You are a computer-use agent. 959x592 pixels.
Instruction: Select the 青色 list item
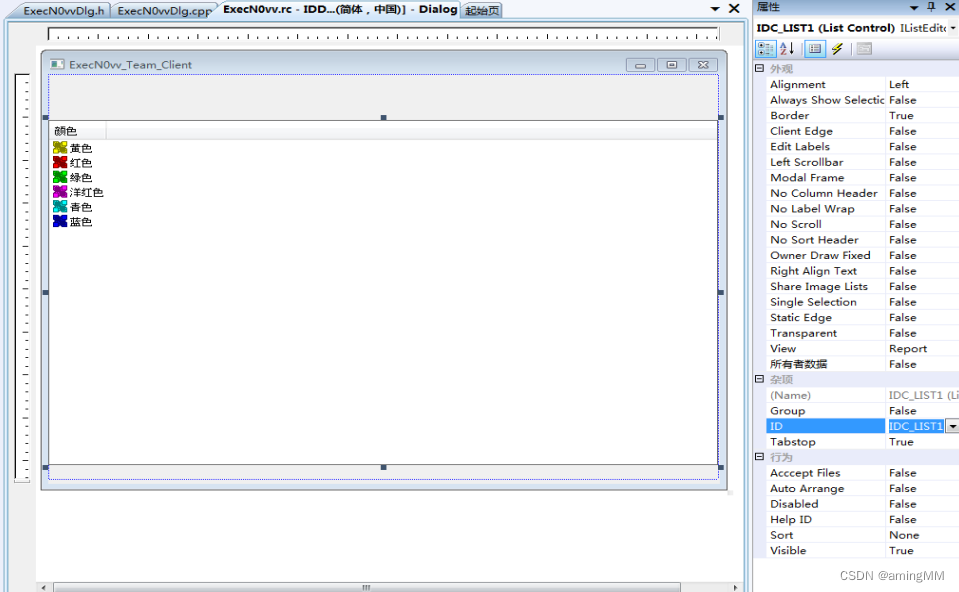[x=81, y=207]
